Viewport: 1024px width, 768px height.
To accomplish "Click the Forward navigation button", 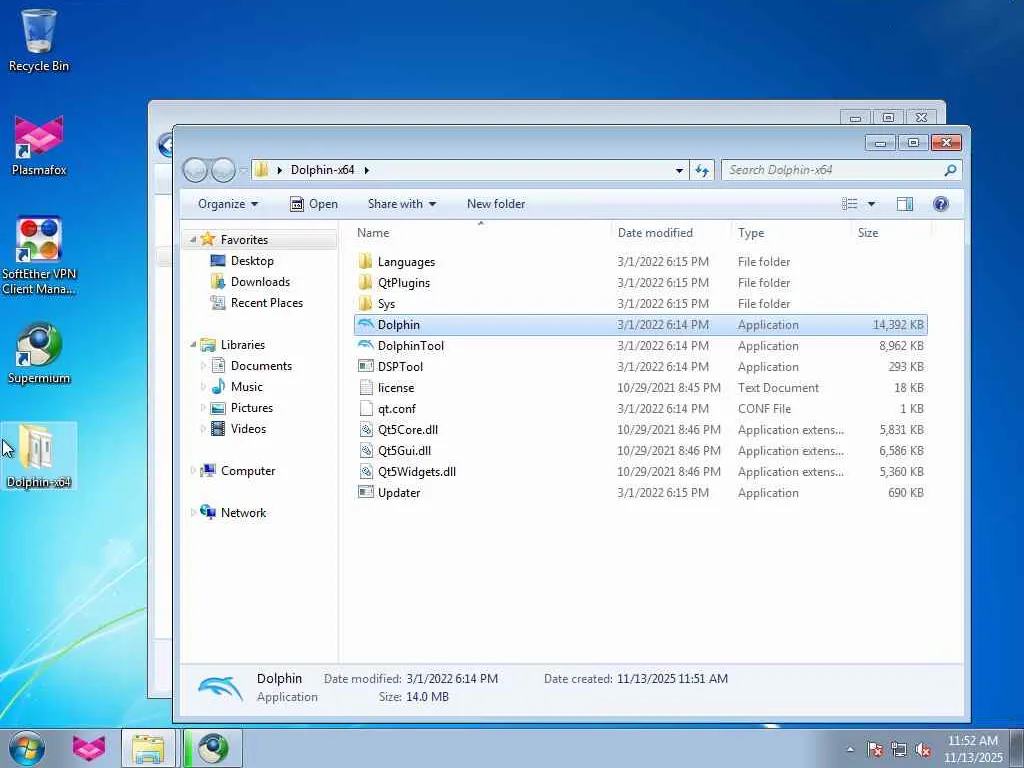I will 223,170.
